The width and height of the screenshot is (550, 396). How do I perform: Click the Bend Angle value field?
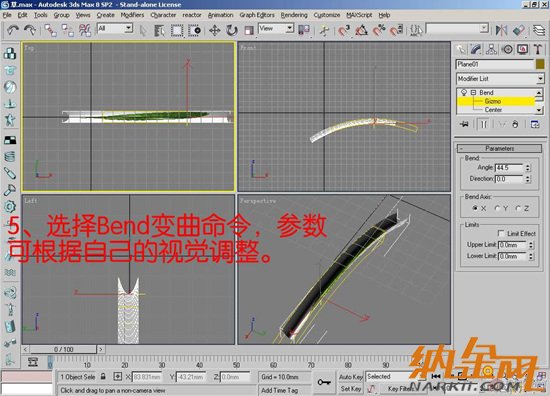509,168
